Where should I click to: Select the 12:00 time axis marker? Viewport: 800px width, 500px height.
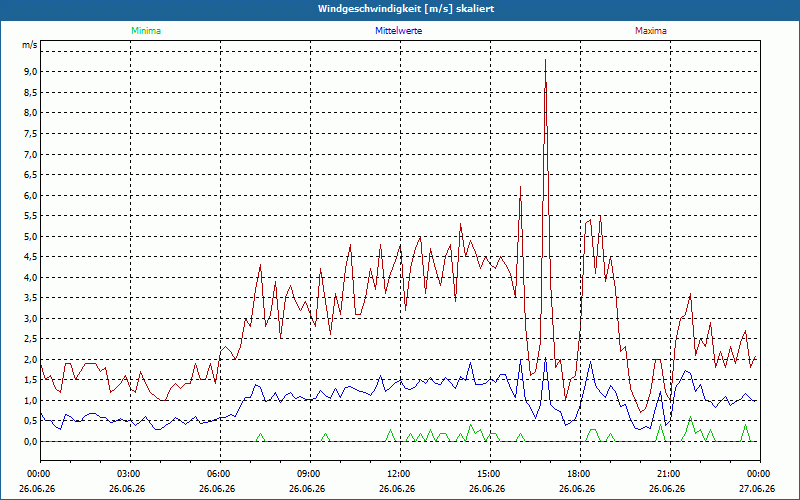400,474
